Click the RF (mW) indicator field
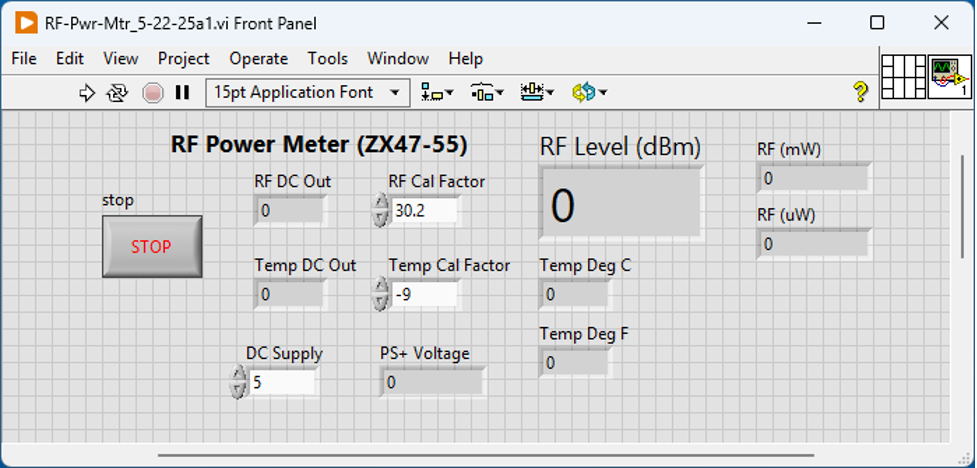 [814, 179]
